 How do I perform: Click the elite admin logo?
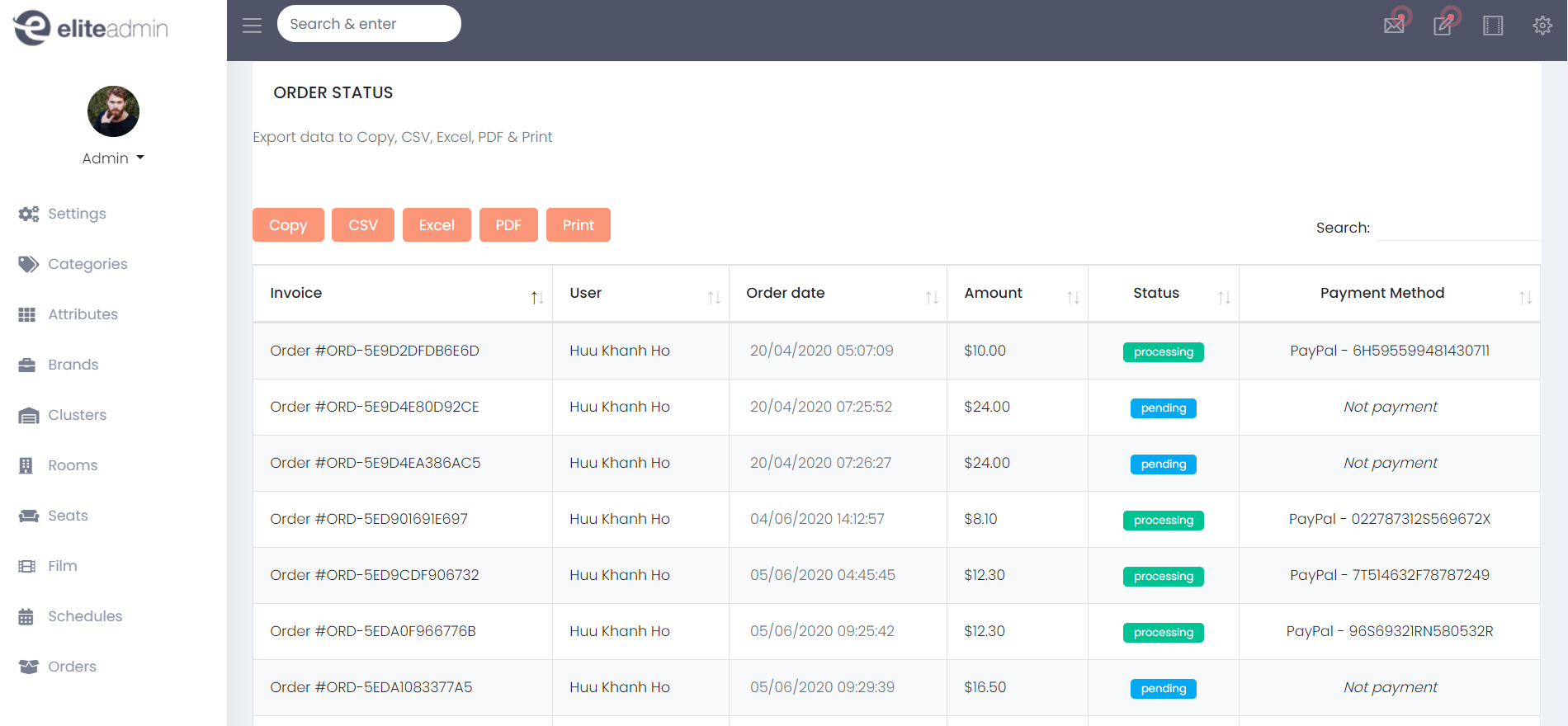point(91,28)
